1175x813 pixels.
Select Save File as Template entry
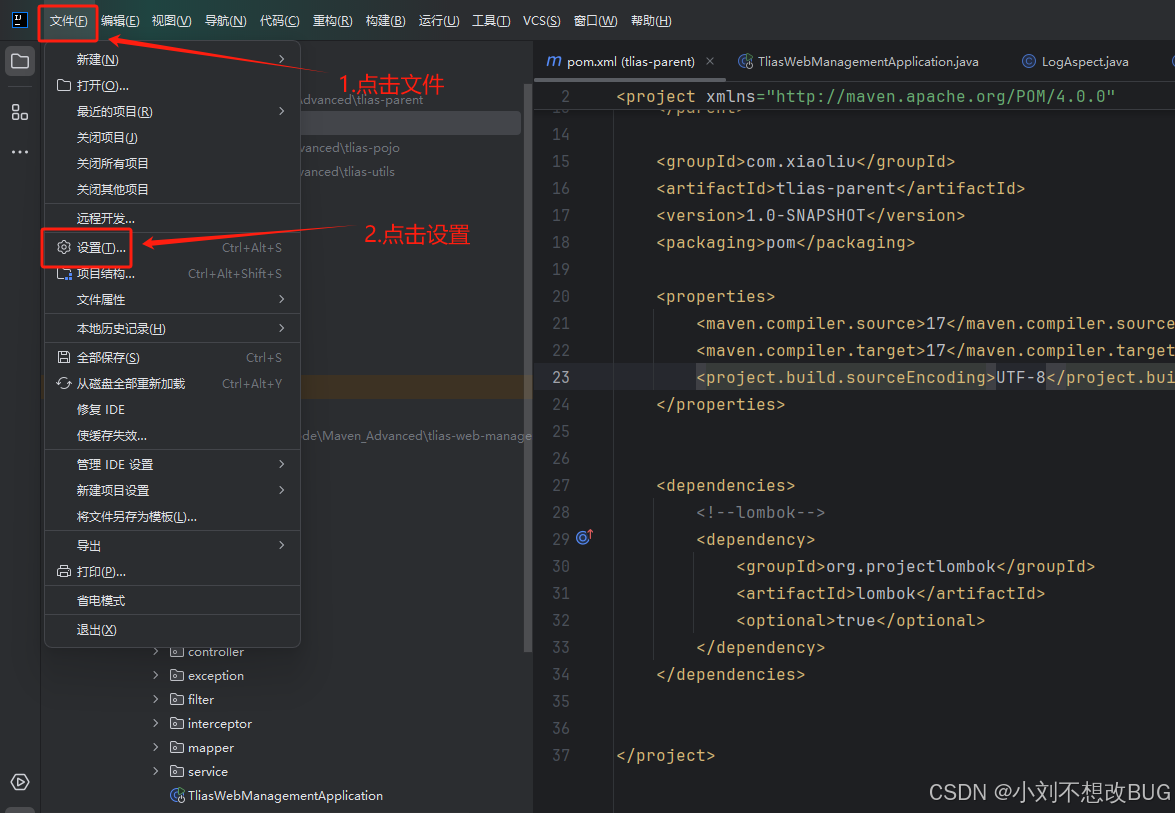pos(172,517)
